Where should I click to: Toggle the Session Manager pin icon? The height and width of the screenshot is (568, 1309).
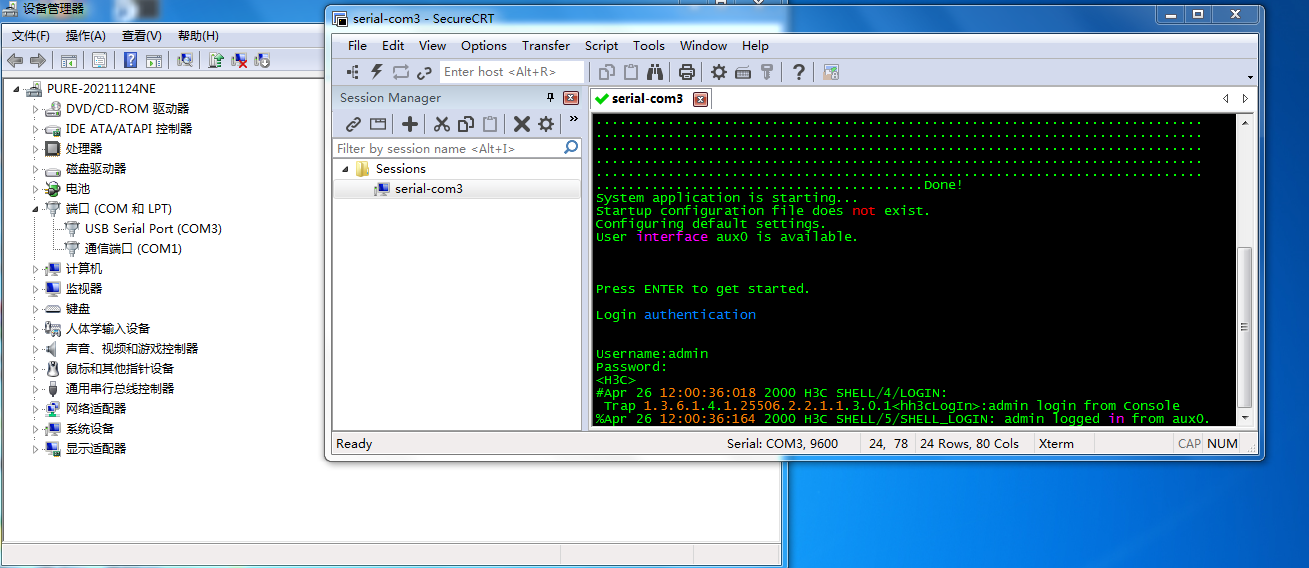pyautogui.click(x=550, y=98)
